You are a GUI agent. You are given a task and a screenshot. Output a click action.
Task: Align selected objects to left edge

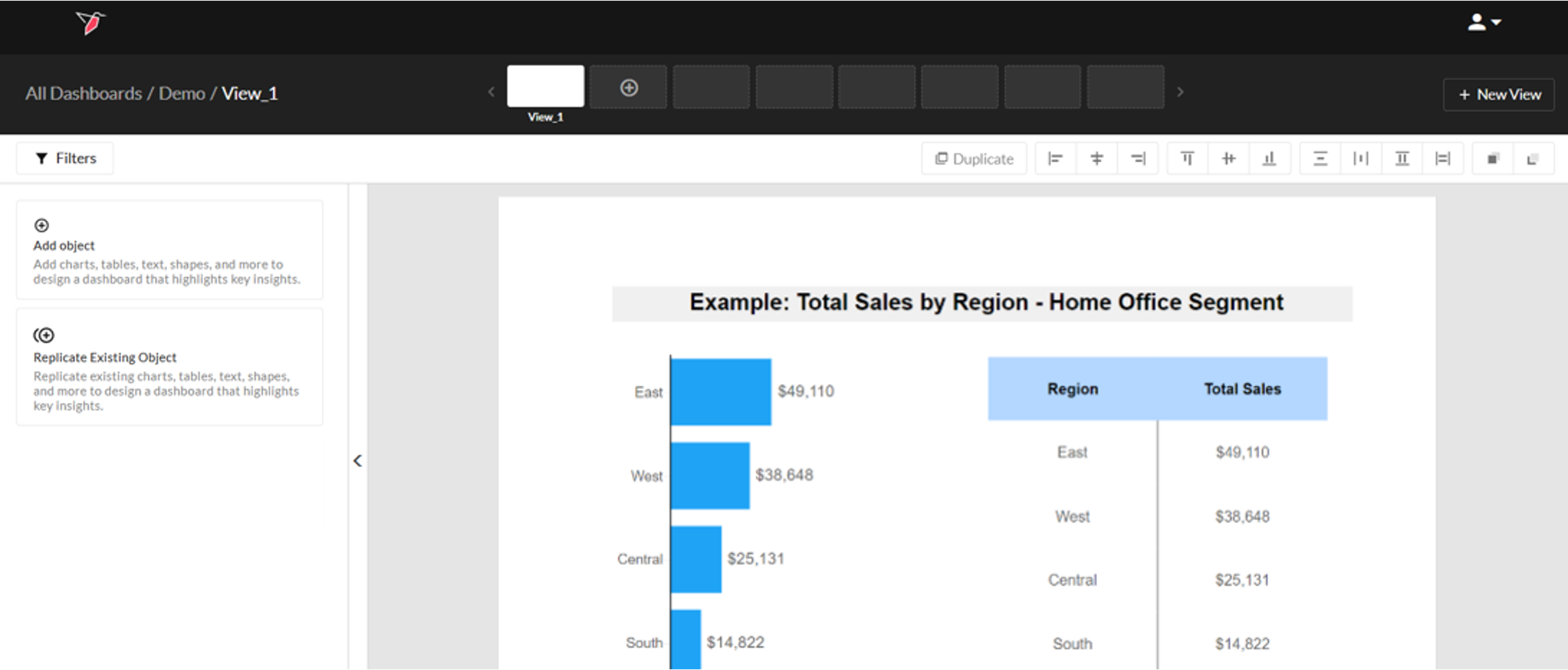click(x=1056, y=159)
